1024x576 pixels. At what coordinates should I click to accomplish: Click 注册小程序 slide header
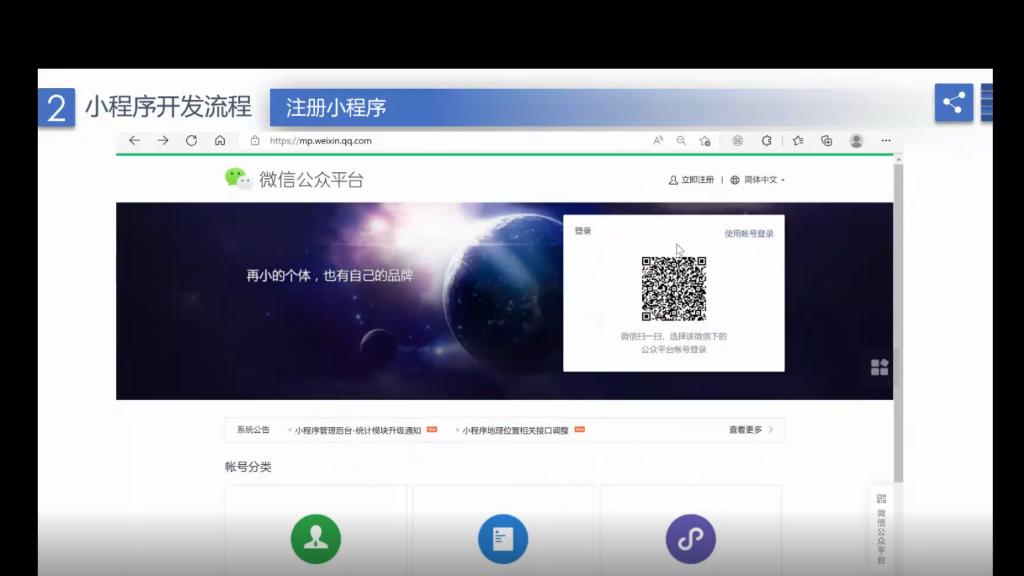coord(336,108)
